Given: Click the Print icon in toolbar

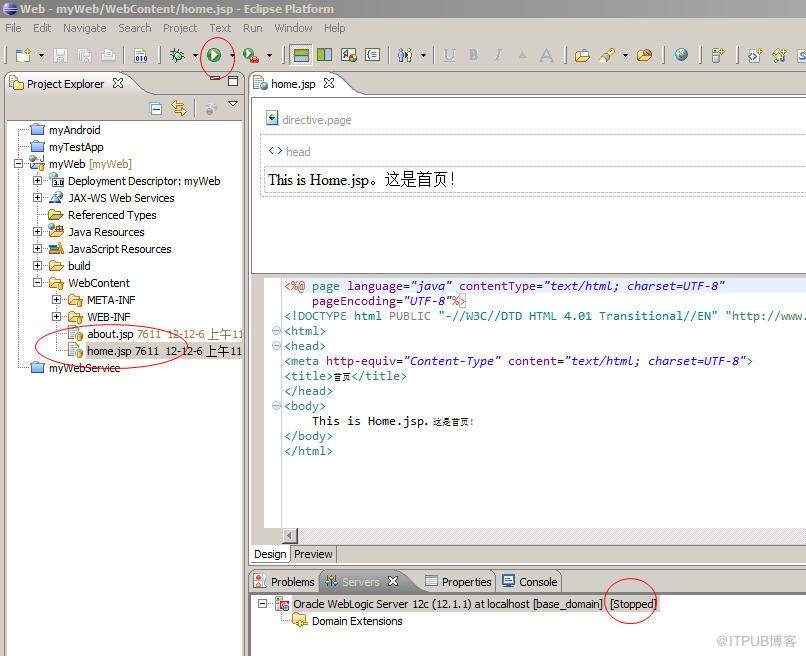Looking at the screenshot, I should (x=108, y=55).
